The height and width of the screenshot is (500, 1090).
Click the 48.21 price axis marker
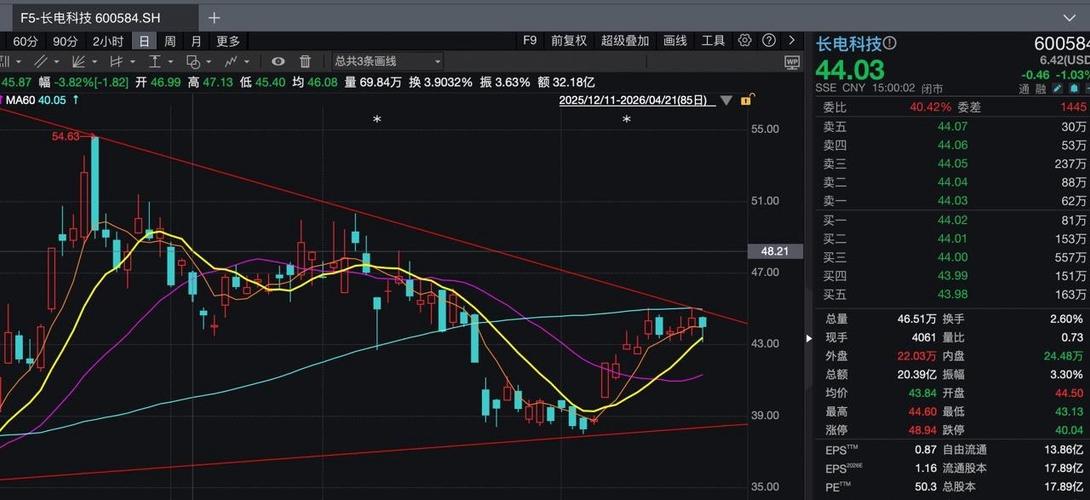774,251
